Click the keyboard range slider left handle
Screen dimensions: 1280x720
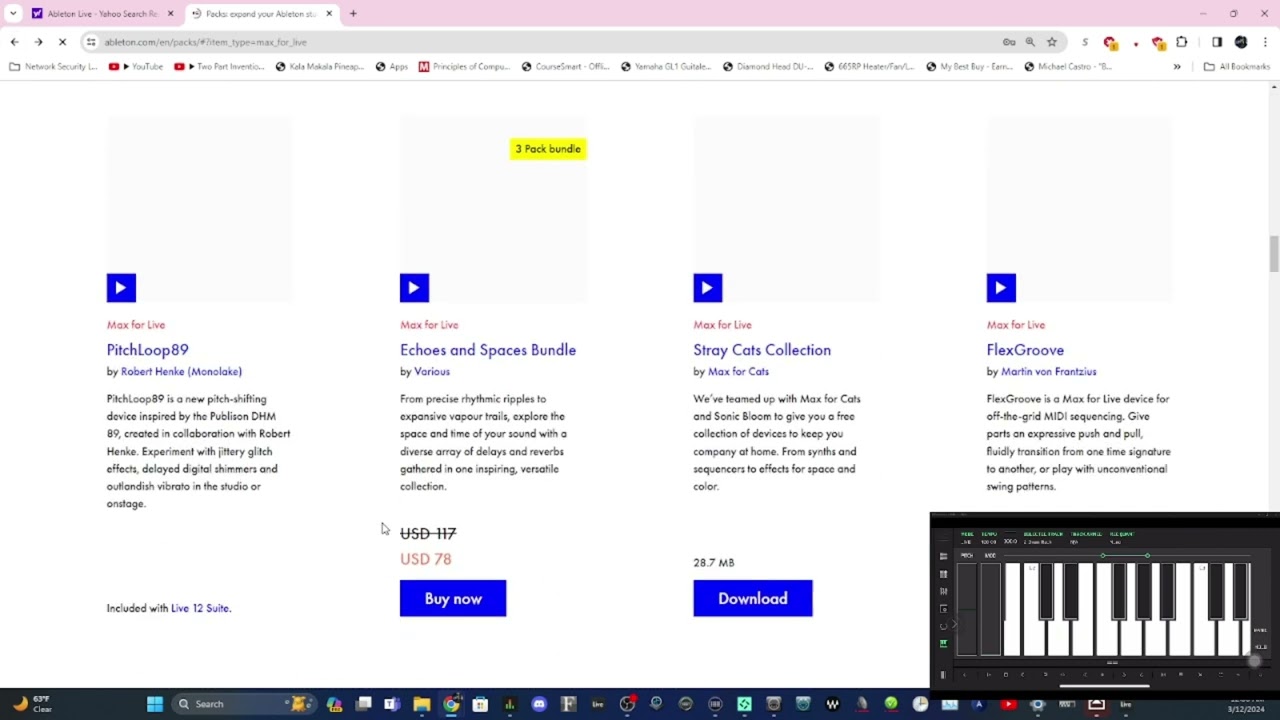tap(1103, 556)
